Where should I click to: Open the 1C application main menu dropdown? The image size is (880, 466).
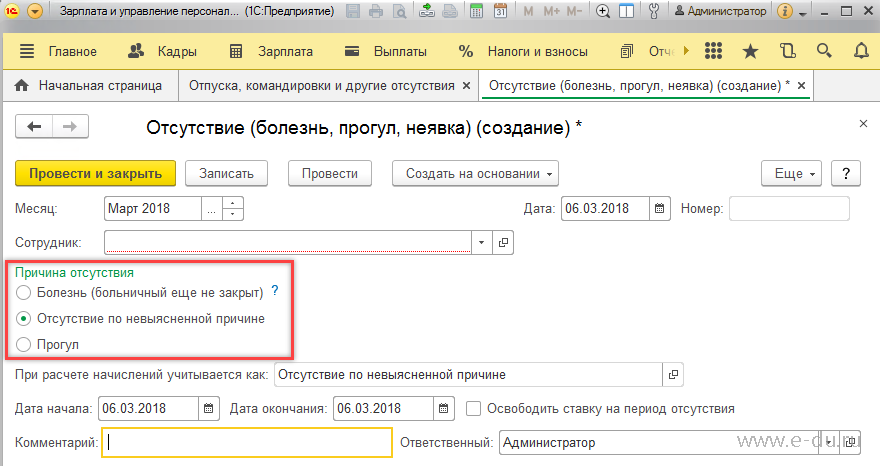35,11
